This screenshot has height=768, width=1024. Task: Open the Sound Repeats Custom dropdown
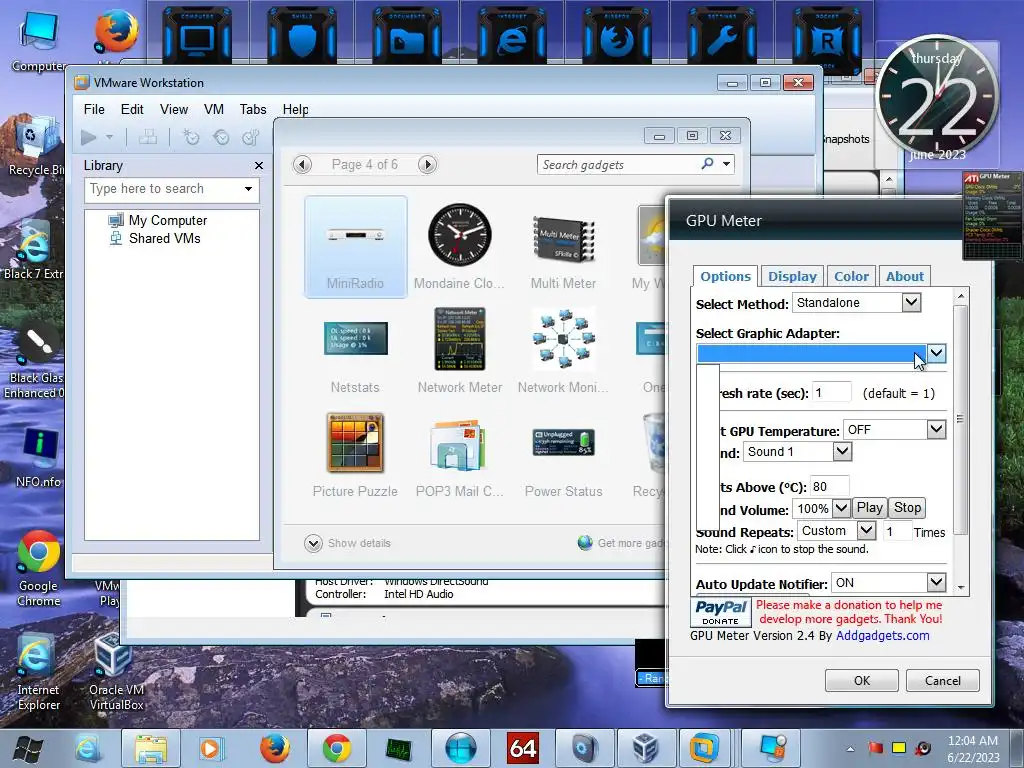point(867,530)
